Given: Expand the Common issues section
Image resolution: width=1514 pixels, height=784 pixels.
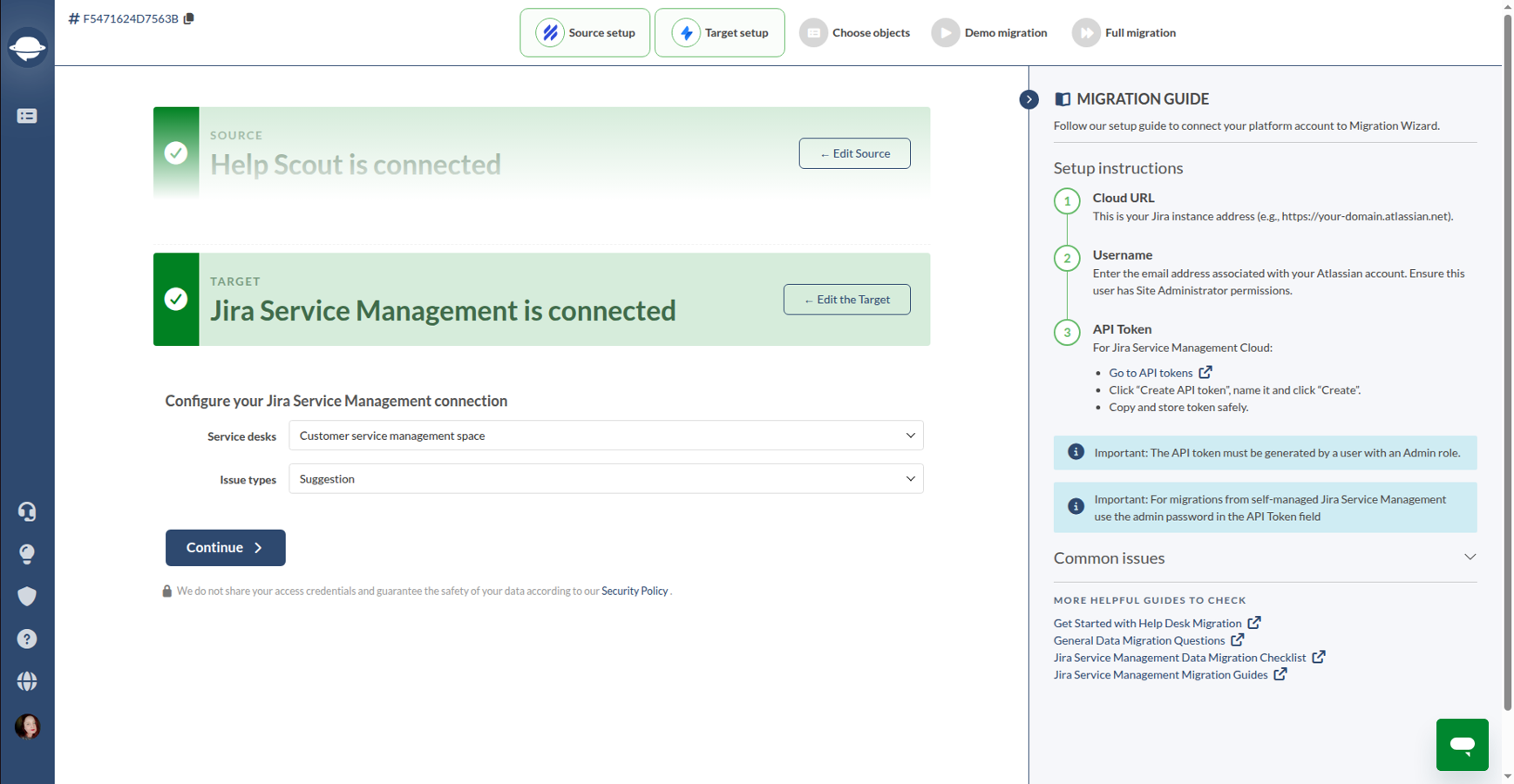Looking at the screenshot, I should [1265, 558].
